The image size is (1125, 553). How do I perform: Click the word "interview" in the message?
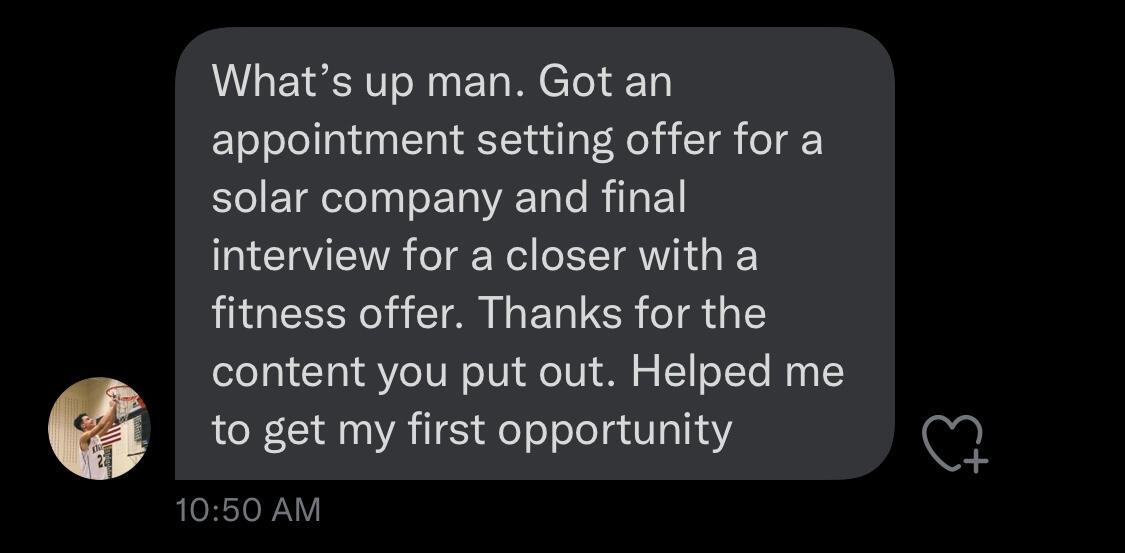pos(300,256)
